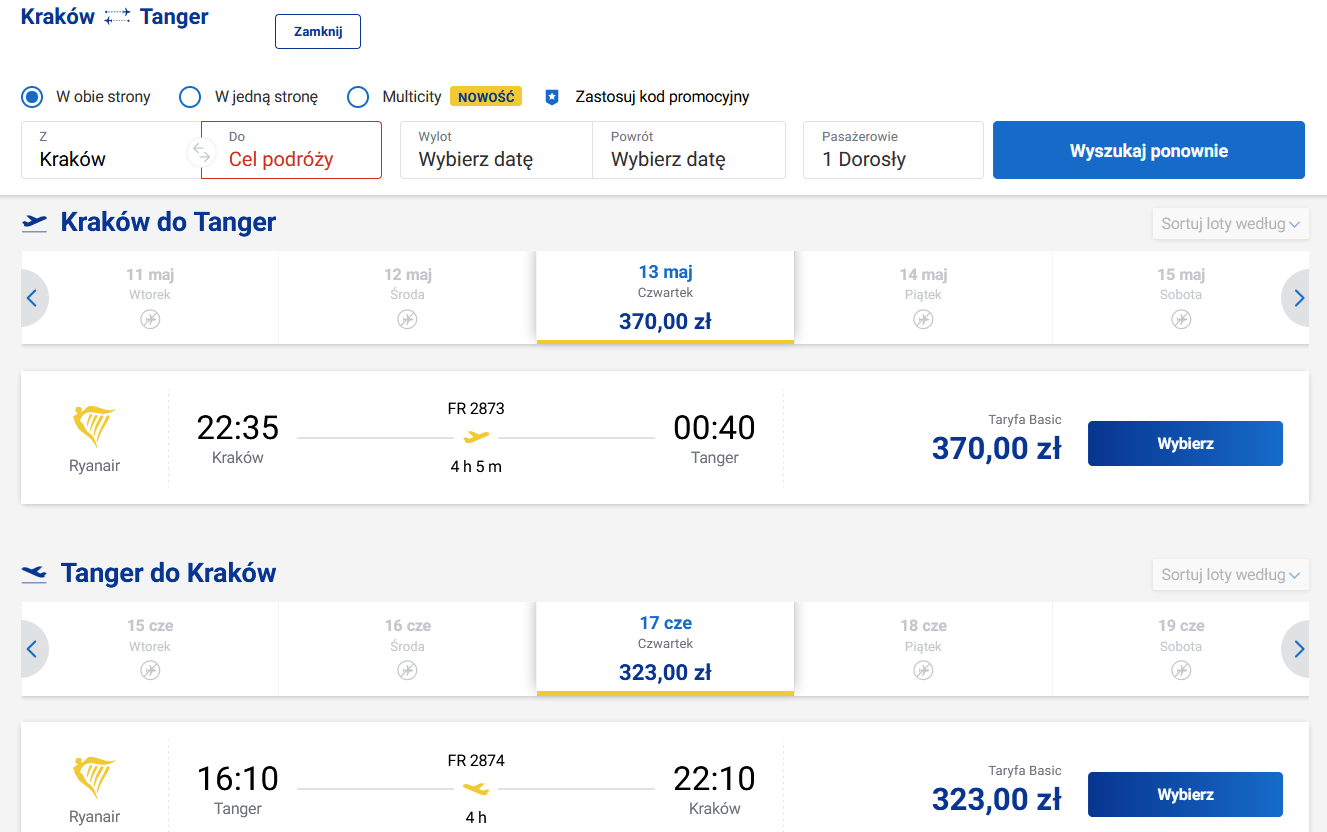Select the W obie strony radio button
Viewport: 1327px width, 832px height.
[32, 97]
